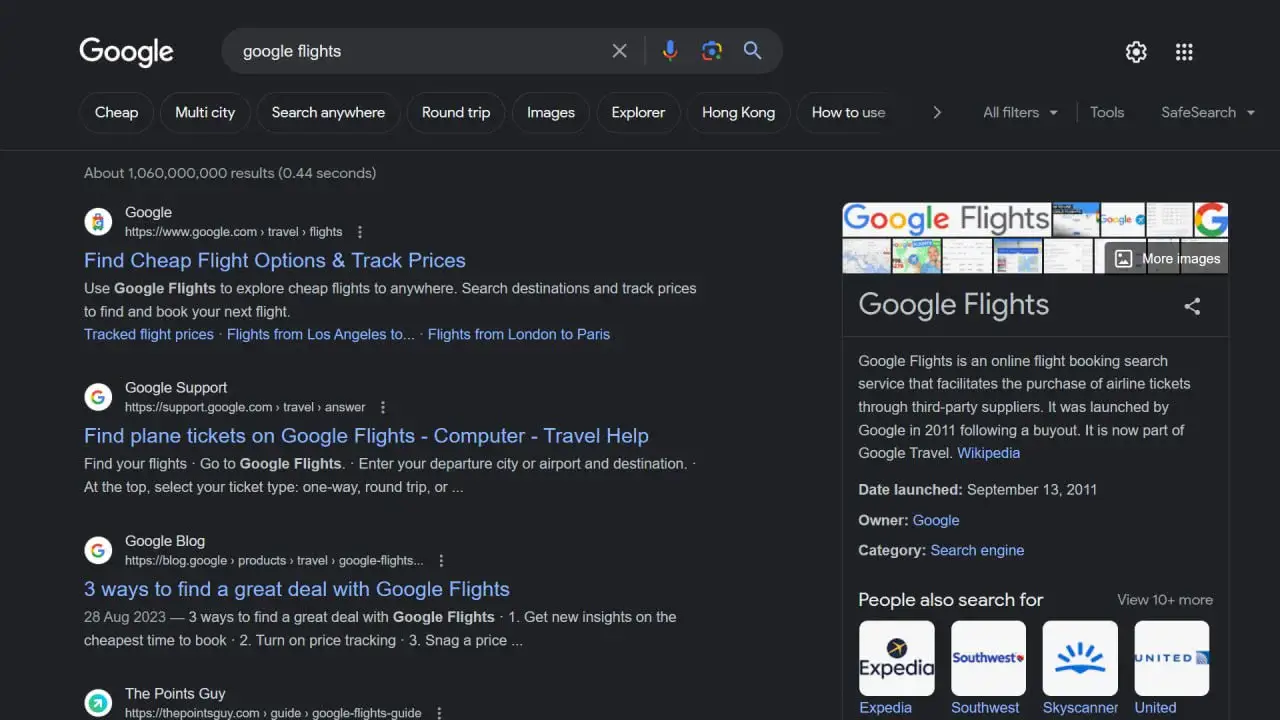Viewport: 1280px width, 720px height.
Task: Start voice search with the microphone icon
Action: click(x=670, y=51)
